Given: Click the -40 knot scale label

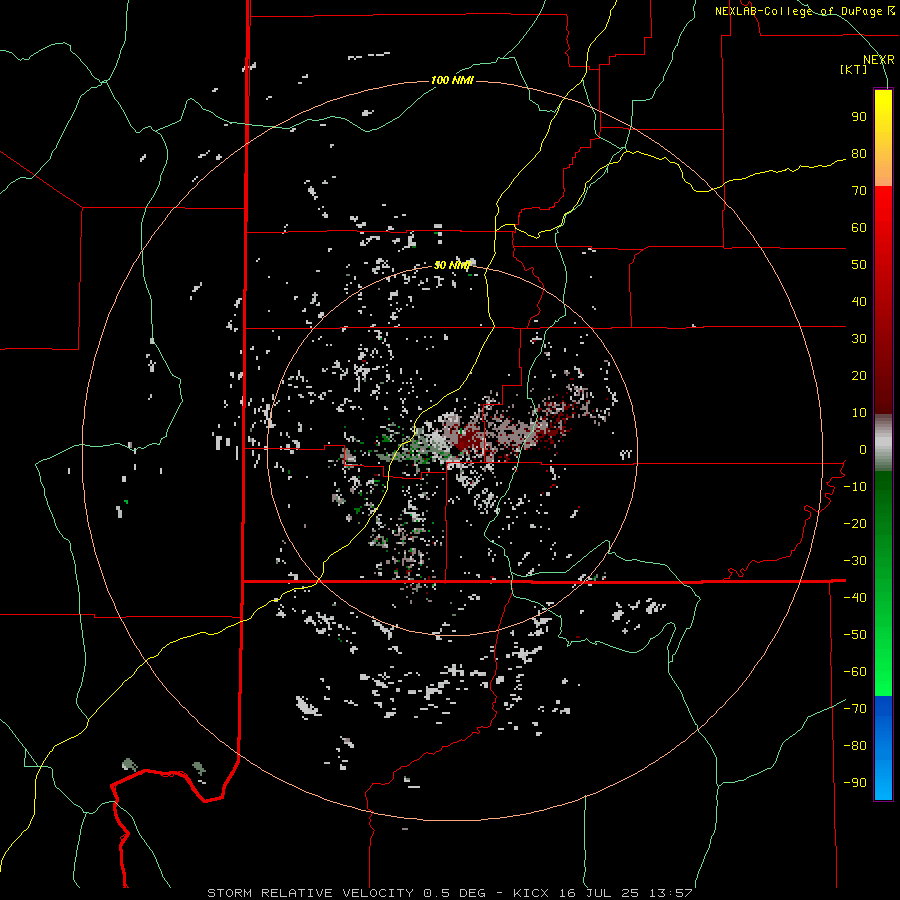Looking at the screenshot, I should tap(855, 598).
